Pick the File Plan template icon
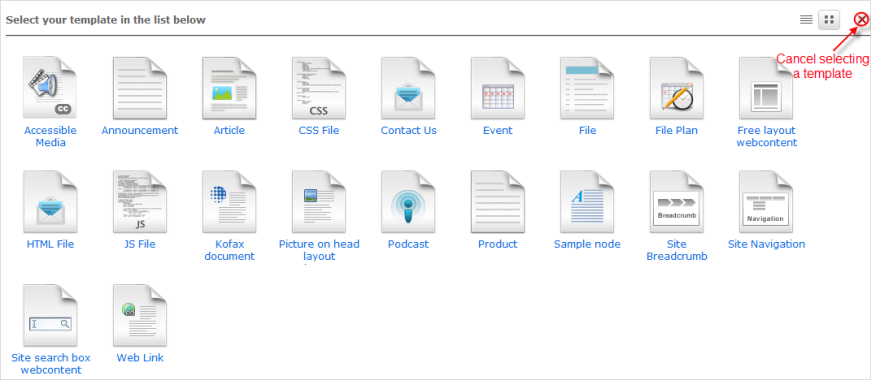871x380 pixels. pos(677,88)
